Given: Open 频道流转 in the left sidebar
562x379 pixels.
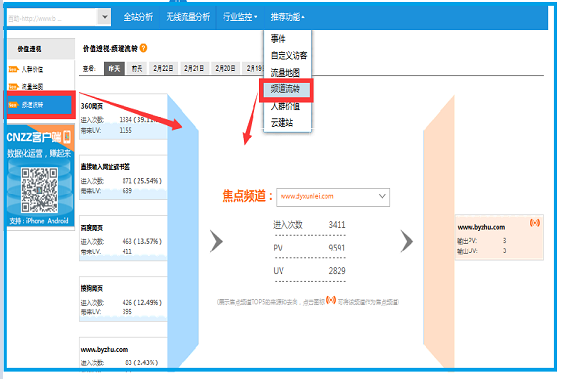Looking at the screenshot, I should click(39, 105).
